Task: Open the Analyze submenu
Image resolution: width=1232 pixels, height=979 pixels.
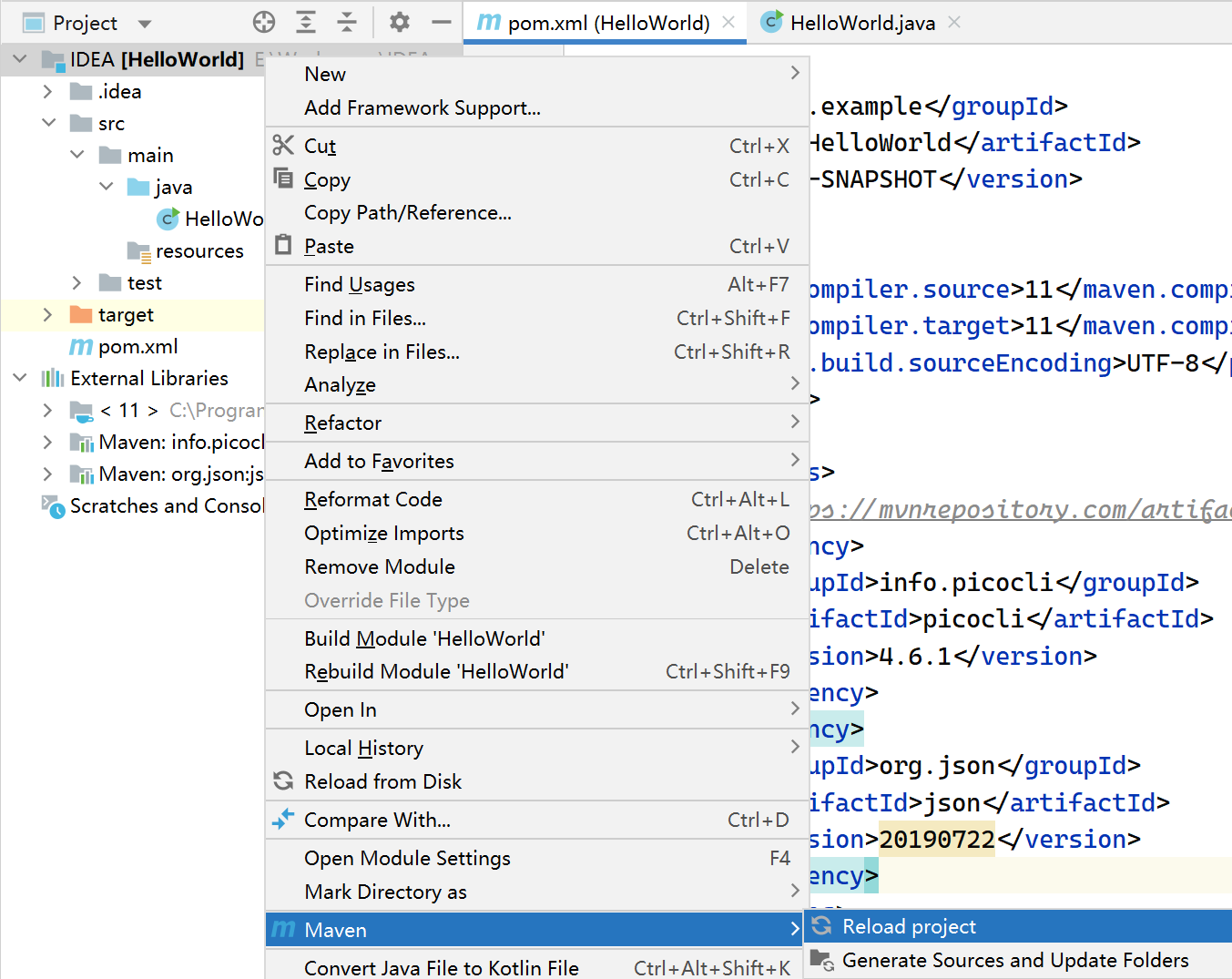Action: 537,384
